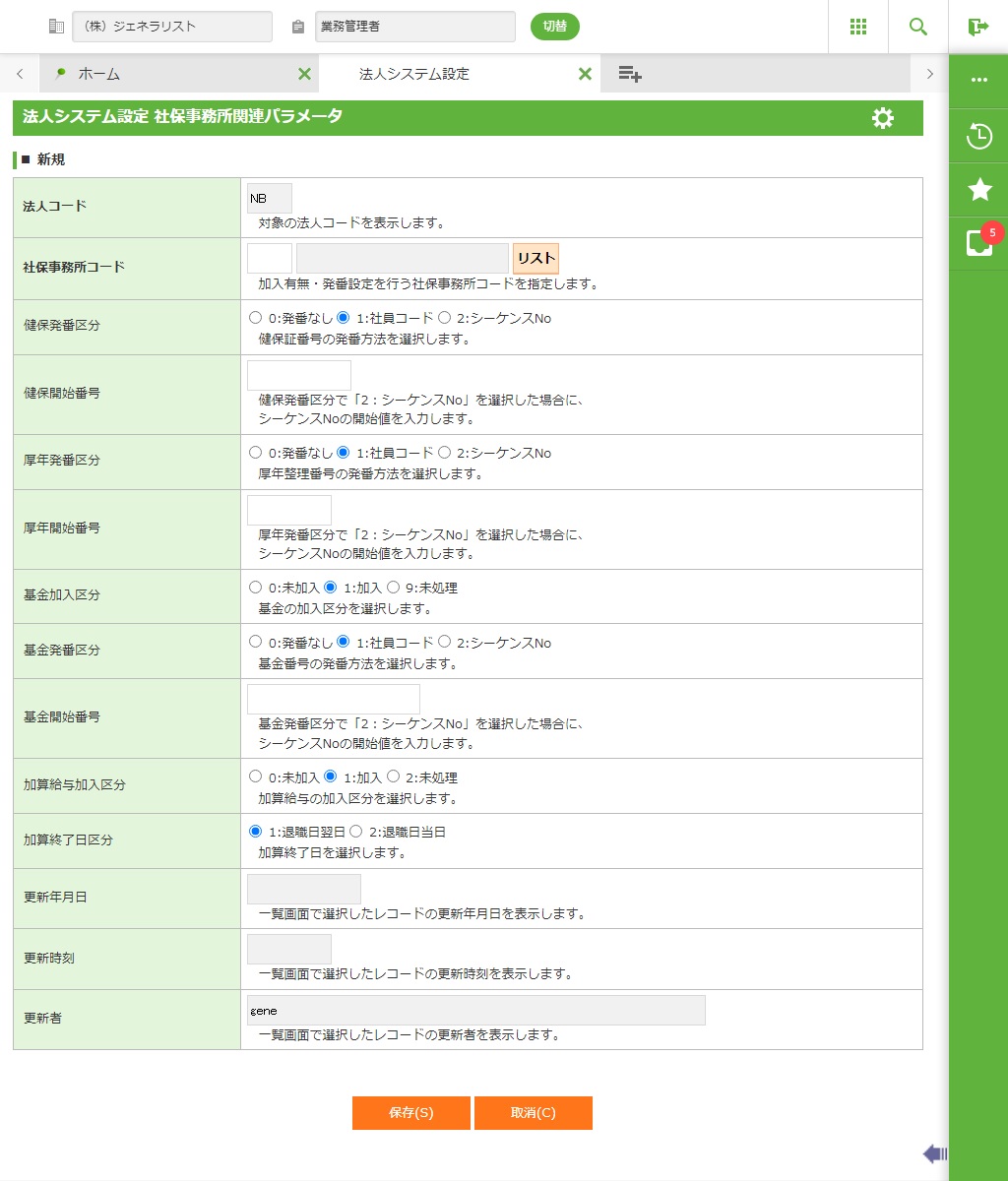This screenshot has height=1181, width=1008.
Task: Open the apps grid menu icon
Action: coord(858,27)
